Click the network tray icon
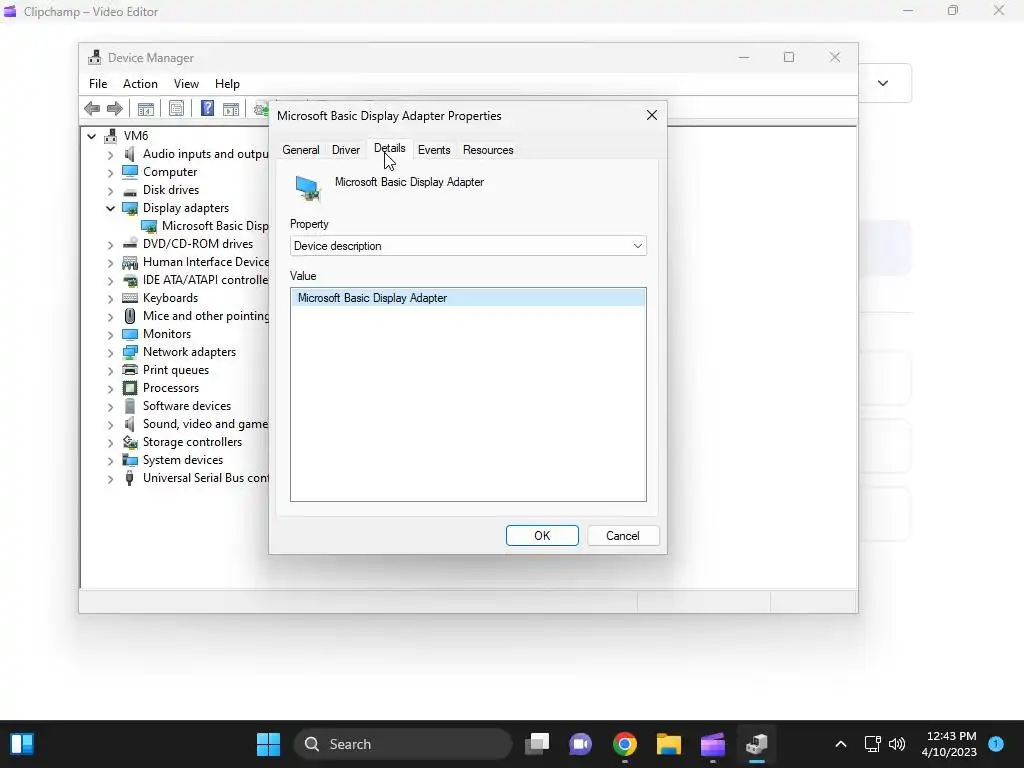This screenshot has height=768, width=1024. (x=872, y=744)
